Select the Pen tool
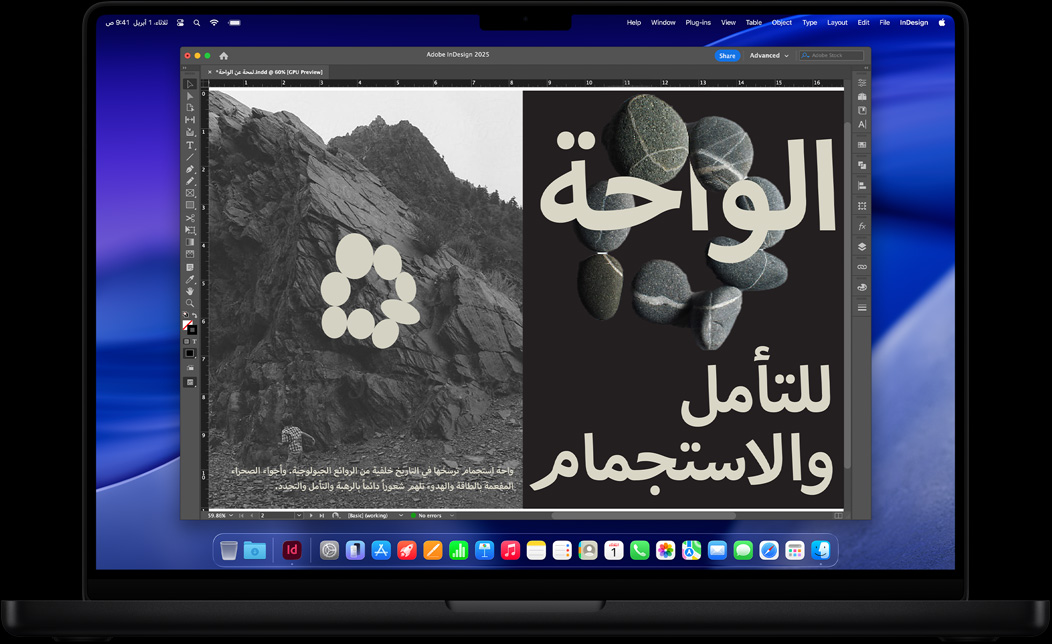1052x644 pixels. (189, 169)
